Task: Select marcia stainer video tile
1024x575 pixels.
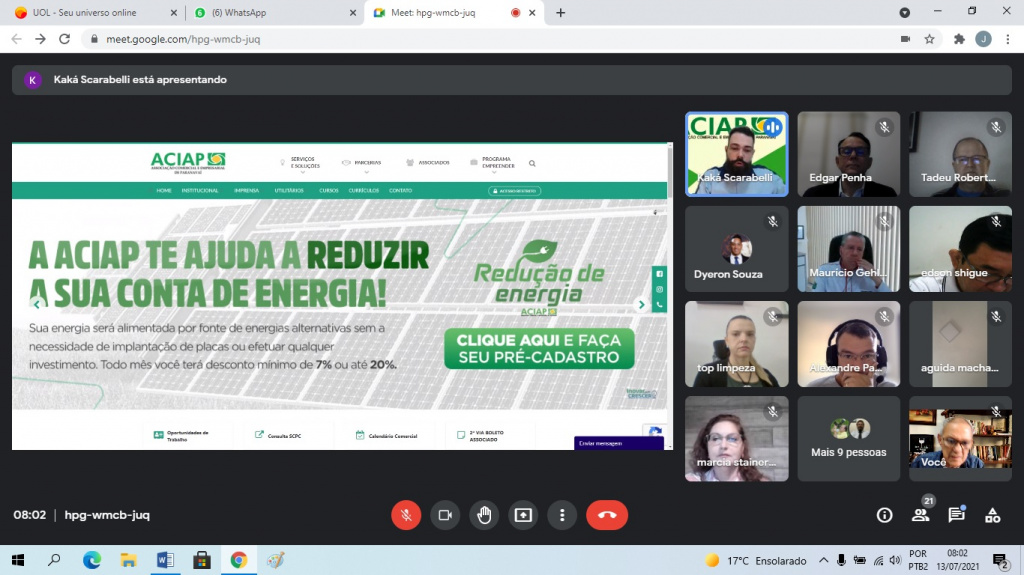Action: tap(737, 438)
